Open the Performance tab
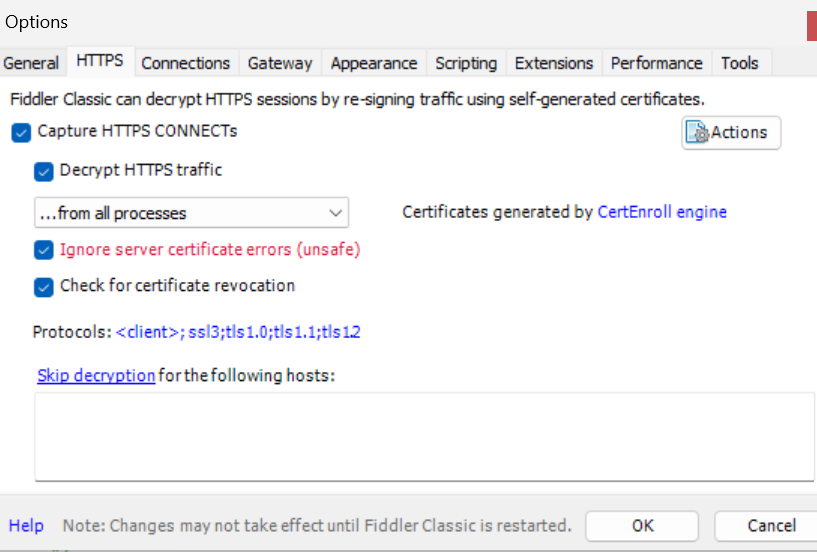 click(657, 63)
